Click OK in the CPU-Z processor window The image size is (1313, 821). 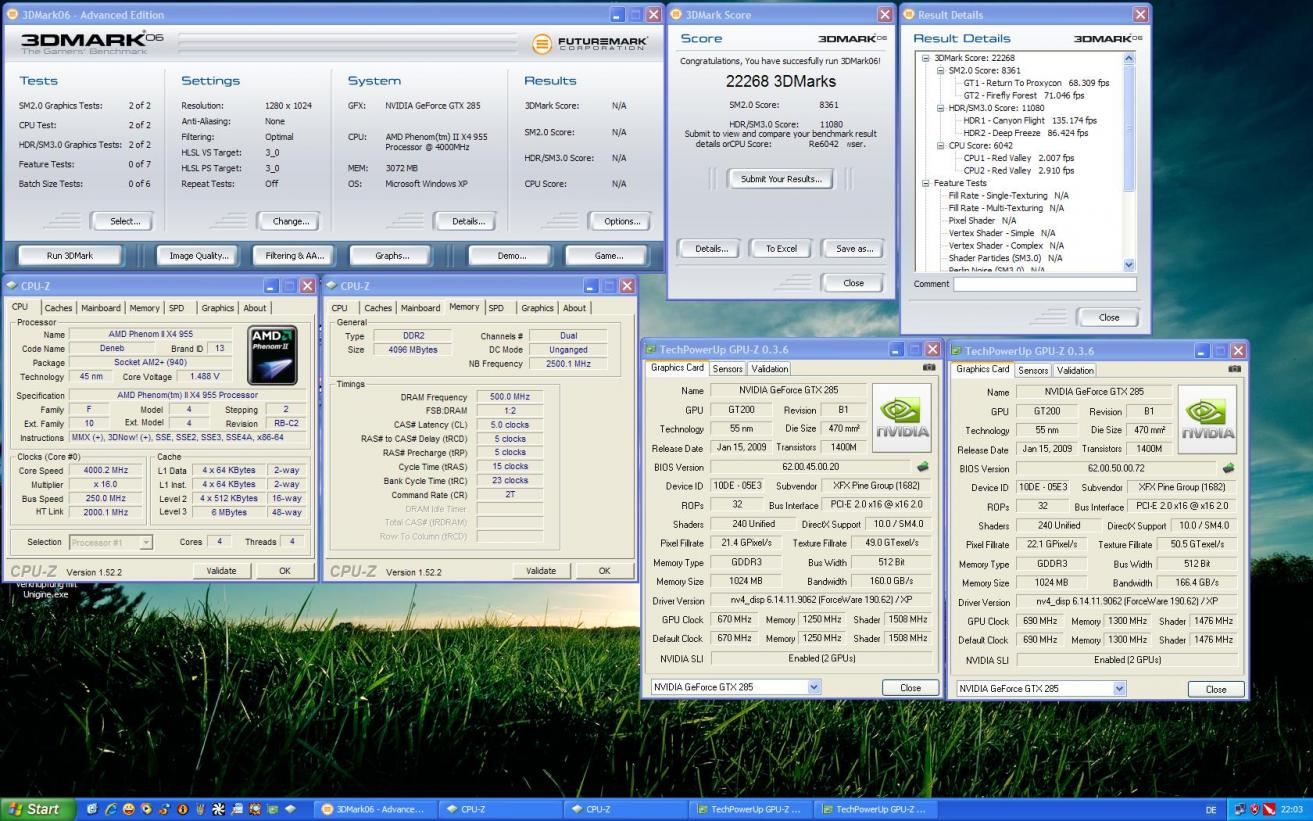click(284, 570)
